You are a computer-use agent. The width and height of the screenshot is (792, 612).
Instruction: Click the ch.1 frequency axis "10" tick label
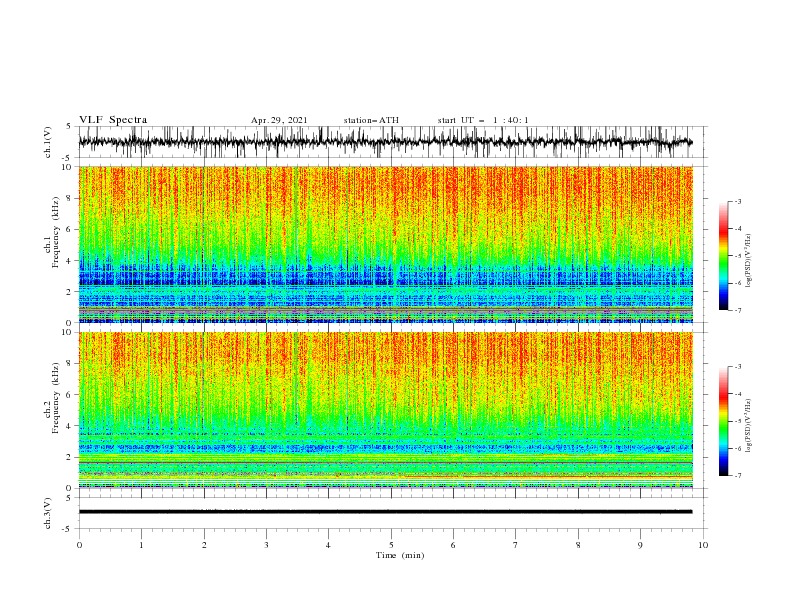click(68, 167)
